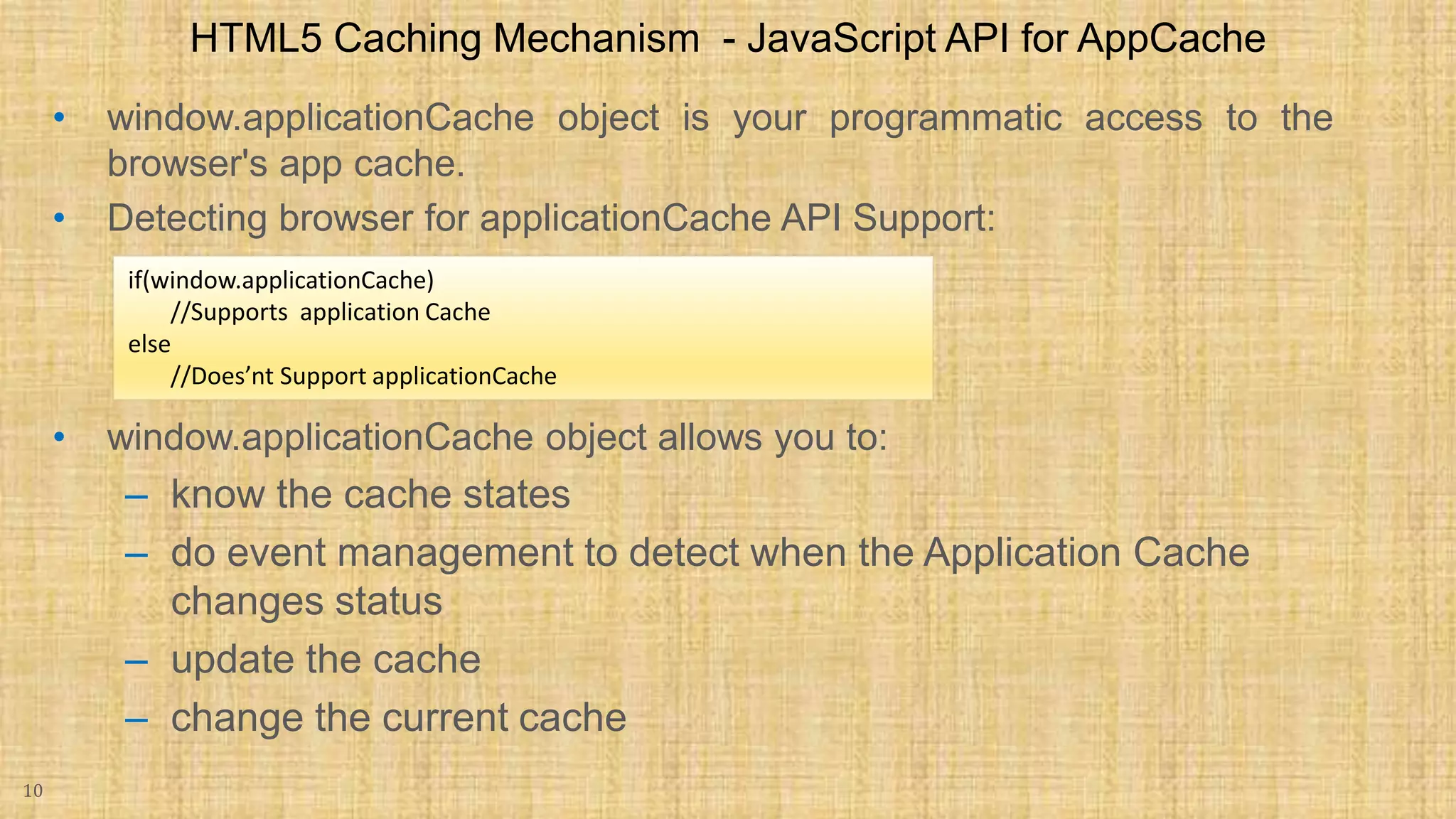Click code line 'if(window.applicationCache)'
This screenshot has width=1456, height=819.
point(281,280)
